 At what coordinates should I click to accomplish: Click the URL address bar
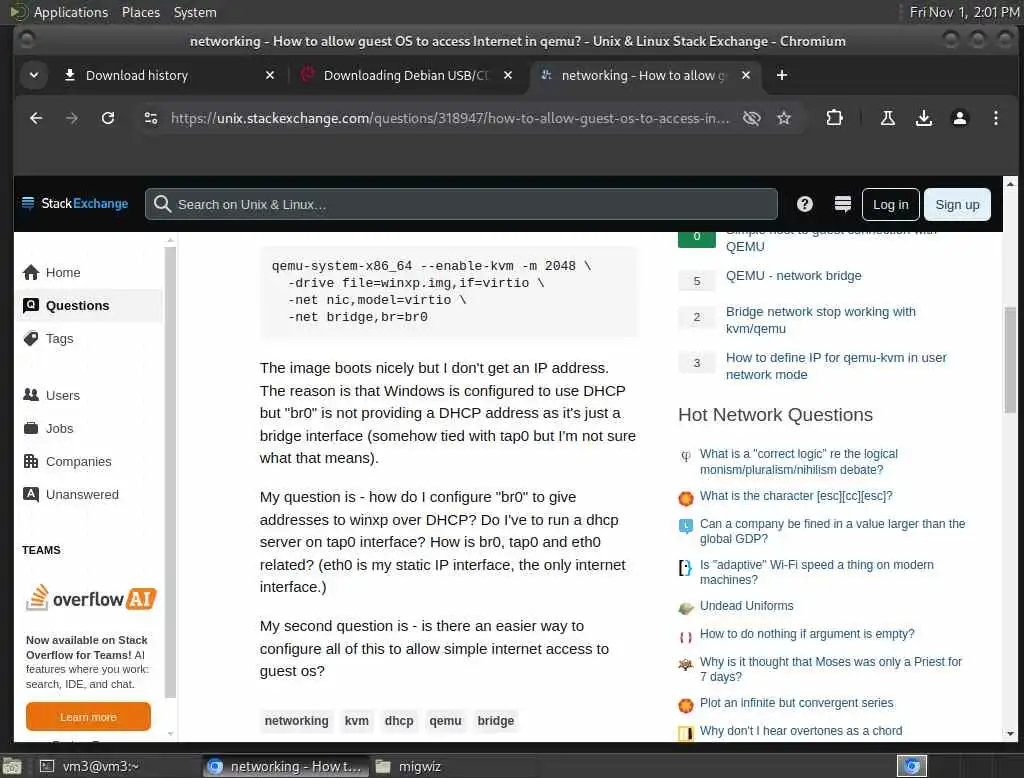pos(450,118)
